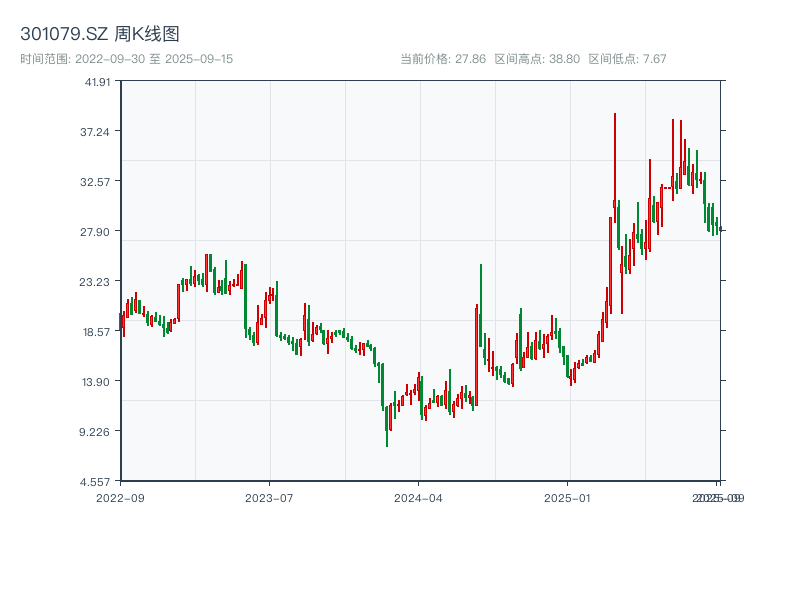Screen dimensions: 800x600
Task: Click the tallest red candlestick near 38.80 high
Action: click(615, 168)
